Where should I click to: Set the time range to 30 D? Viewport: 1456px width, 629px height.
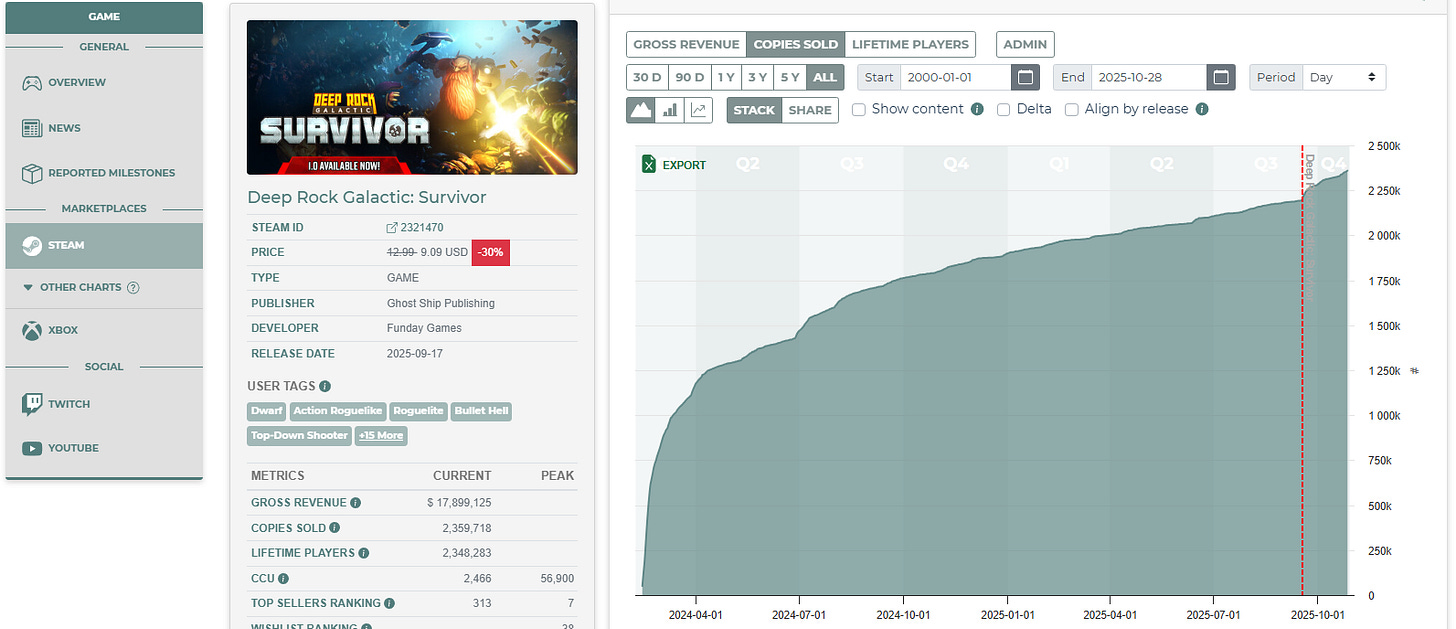[x=647, y=77]
